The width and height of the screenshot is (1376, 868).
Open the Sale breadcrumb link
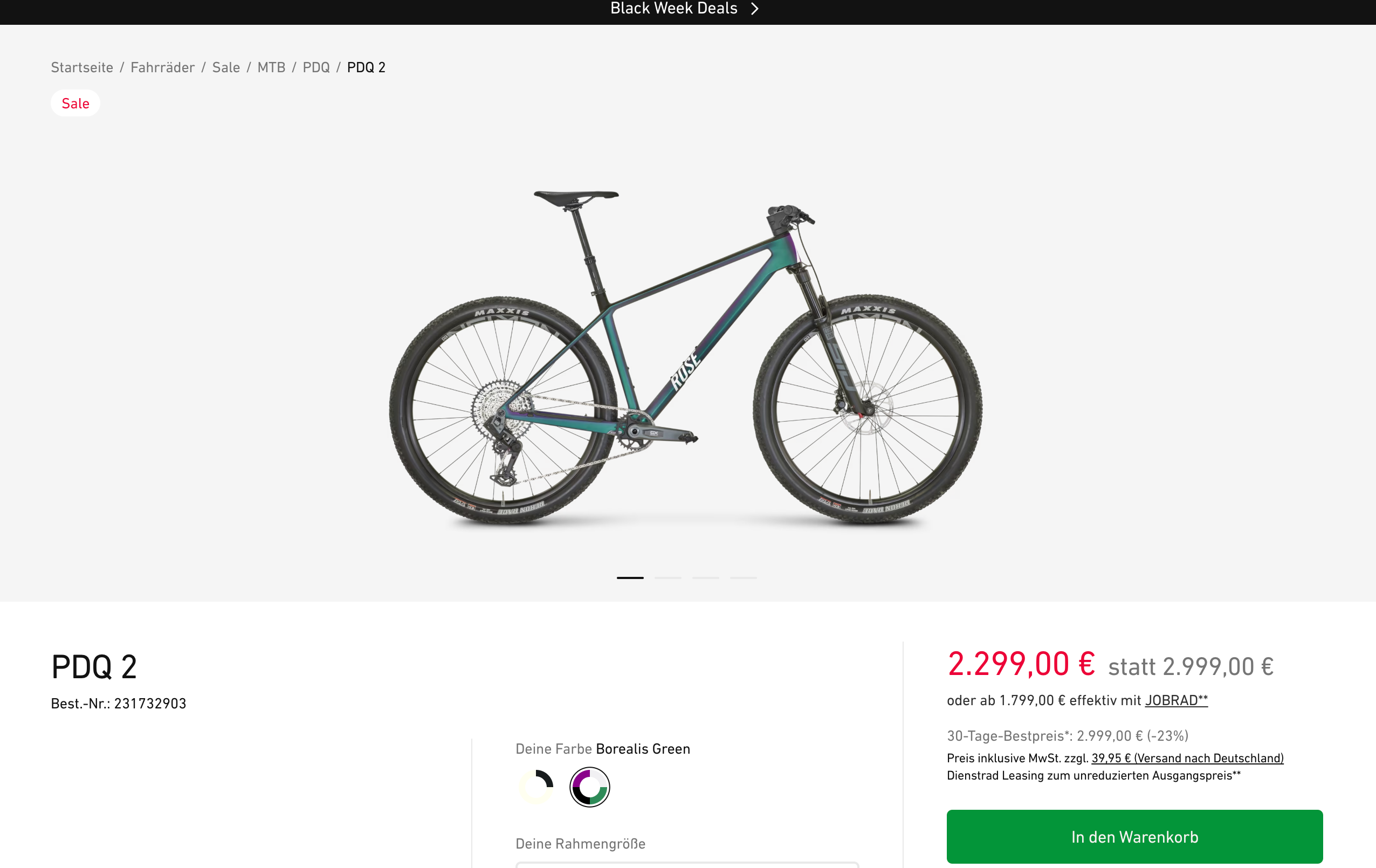[x=226, y=67]
